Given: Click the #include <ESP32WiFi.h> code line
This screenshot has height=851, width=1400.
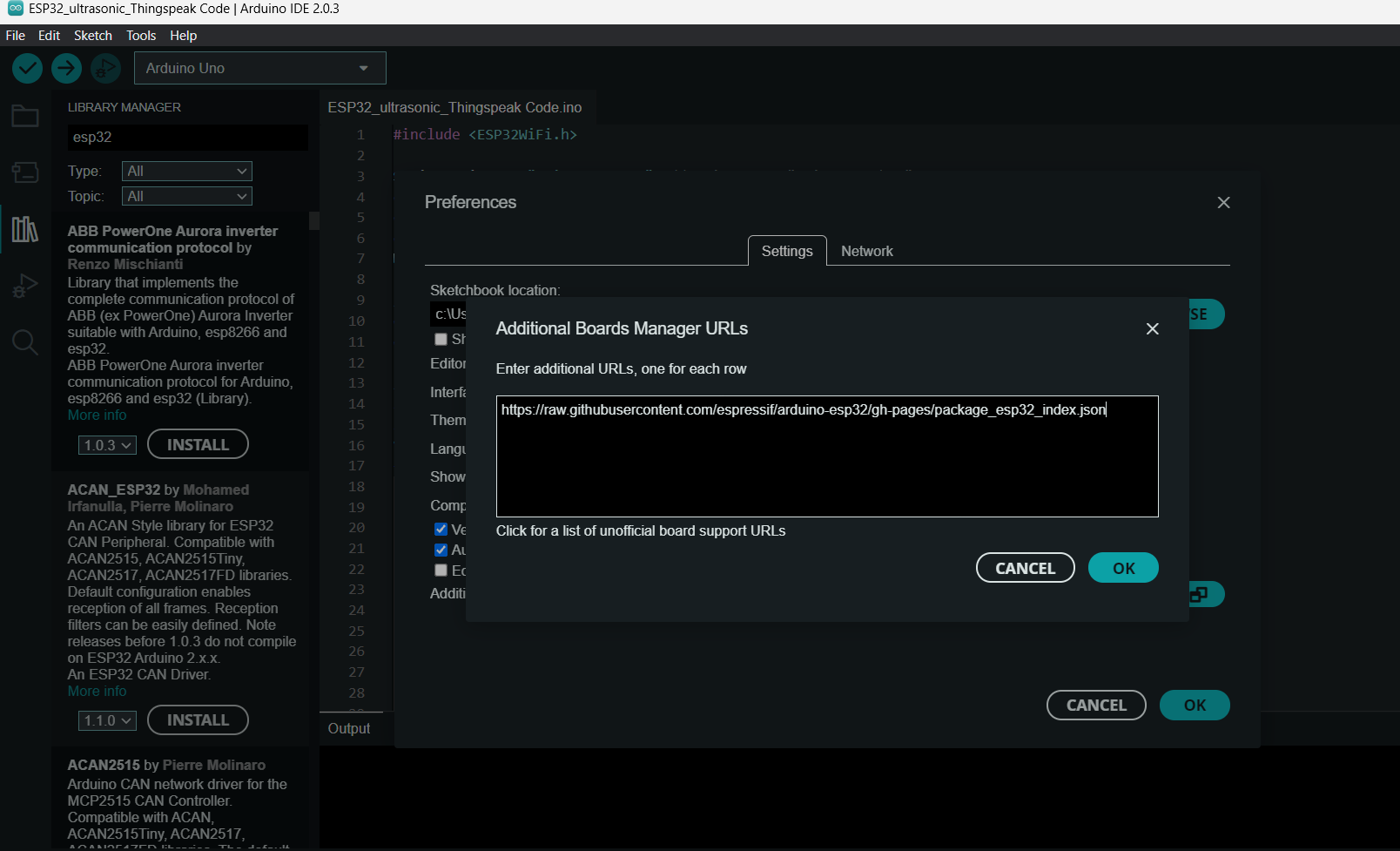Looking at the screenshot, I should tap(485, 134).
